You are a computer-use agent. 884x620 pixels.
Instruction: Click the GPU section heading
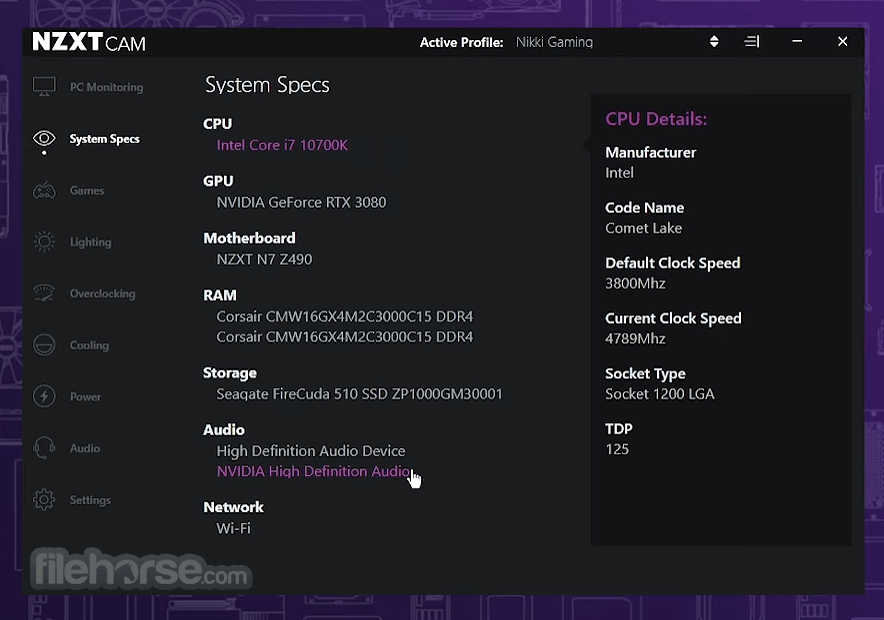(x=218, y=181)
